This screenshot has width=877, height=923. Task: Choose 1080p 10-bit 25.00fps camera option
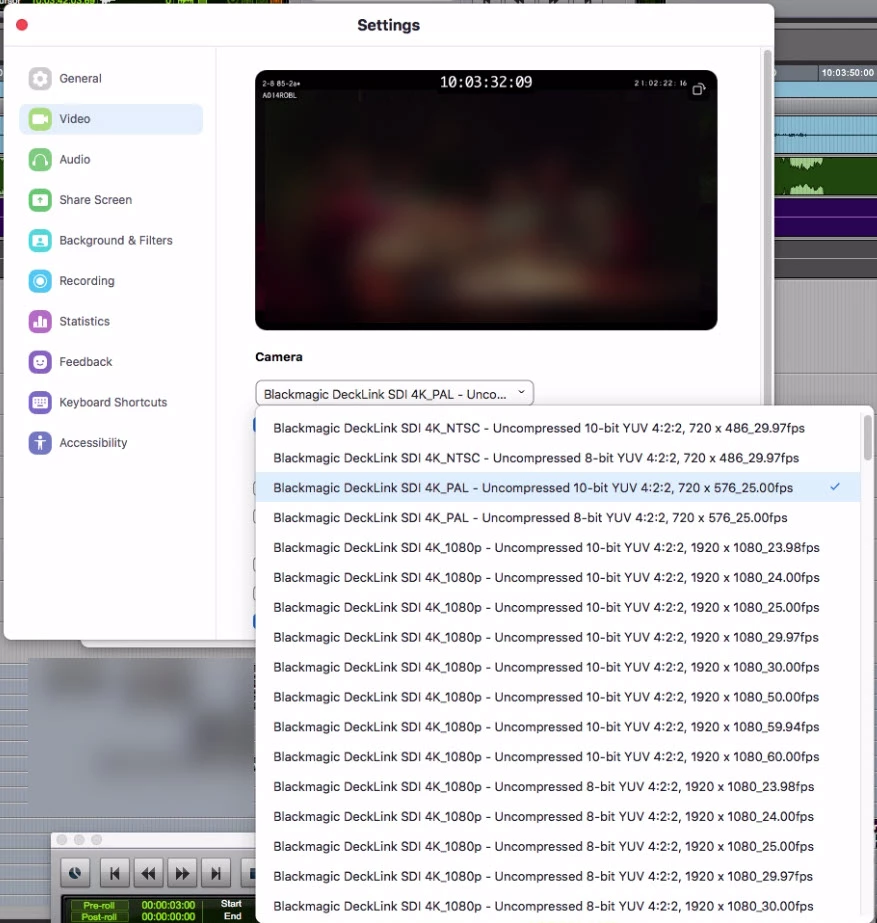point(558,607)
